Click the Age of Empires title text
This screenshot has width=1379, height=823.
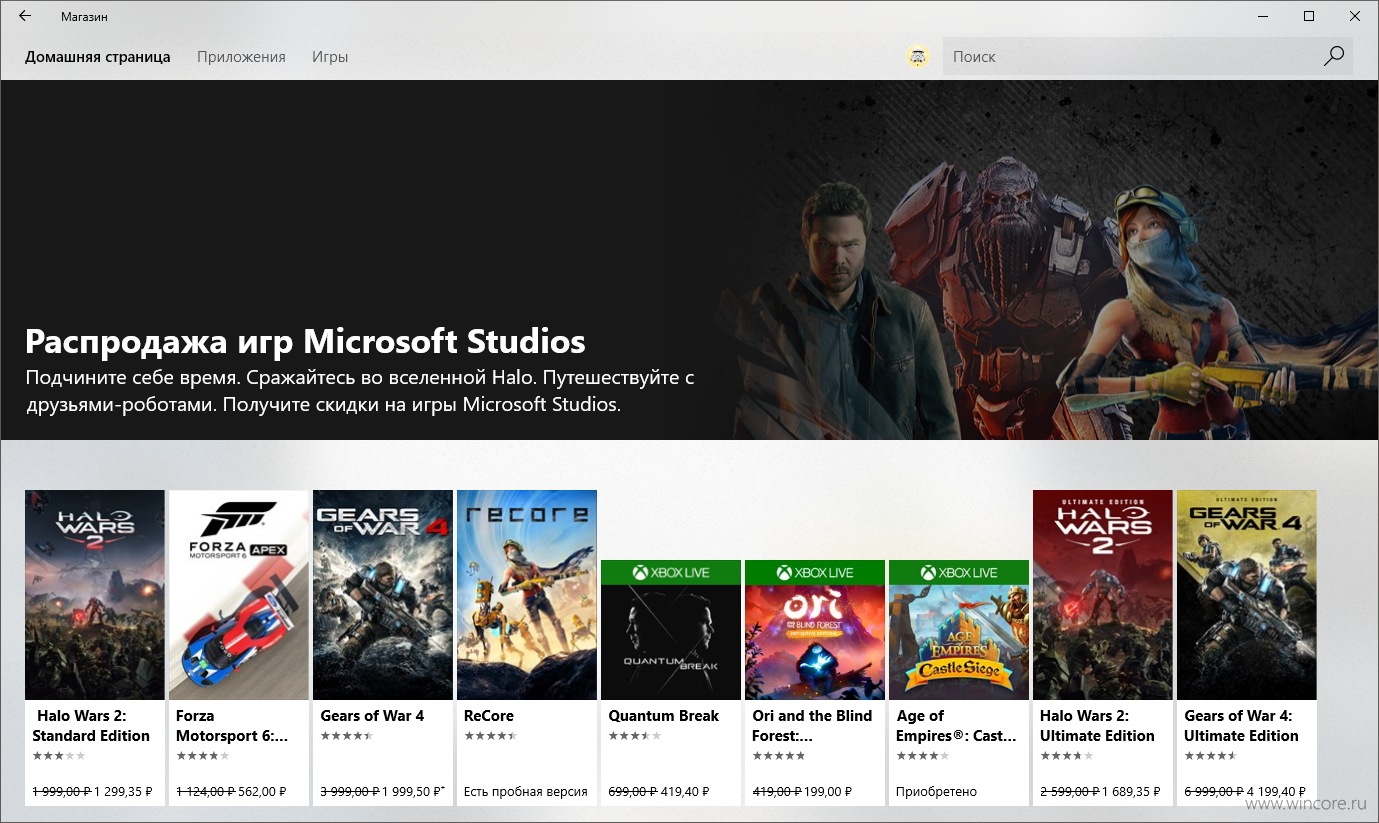click(956, 726)
